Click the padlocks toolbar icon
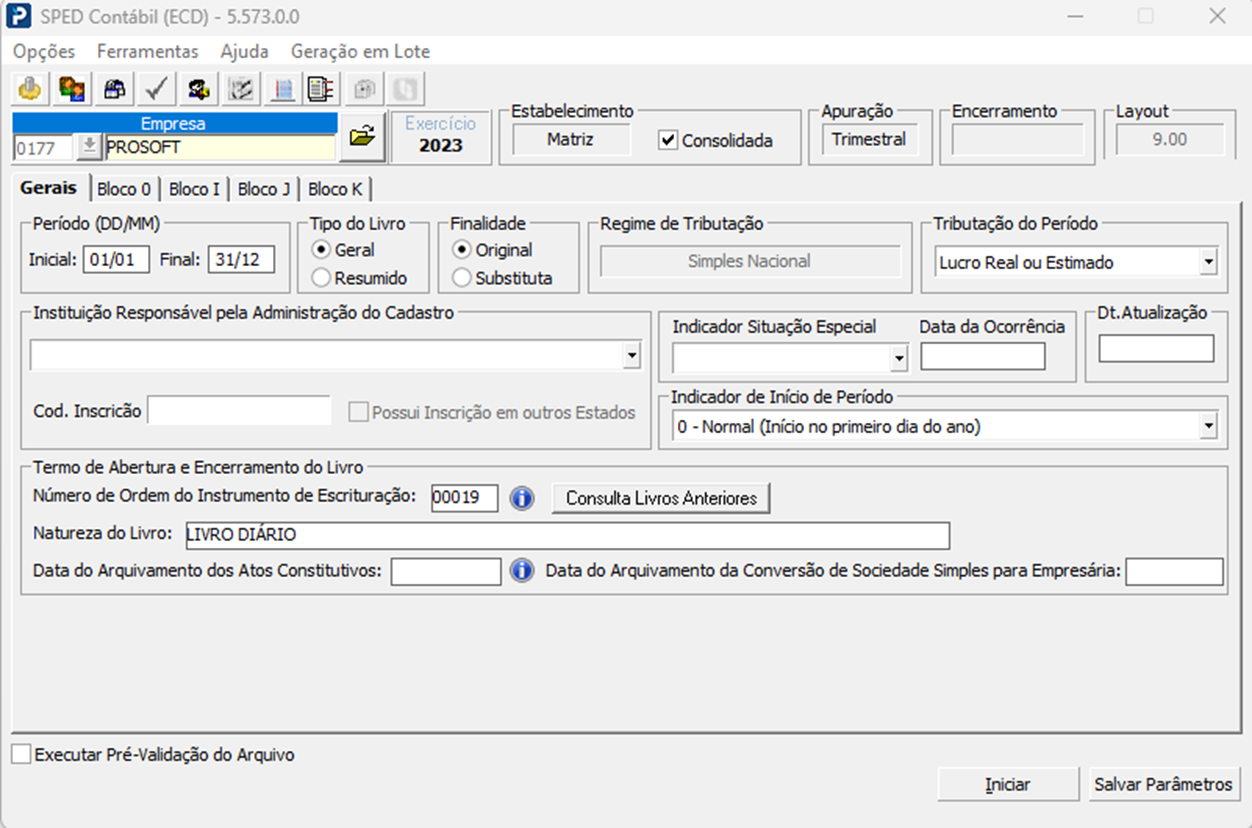 [x=113, y=89]
